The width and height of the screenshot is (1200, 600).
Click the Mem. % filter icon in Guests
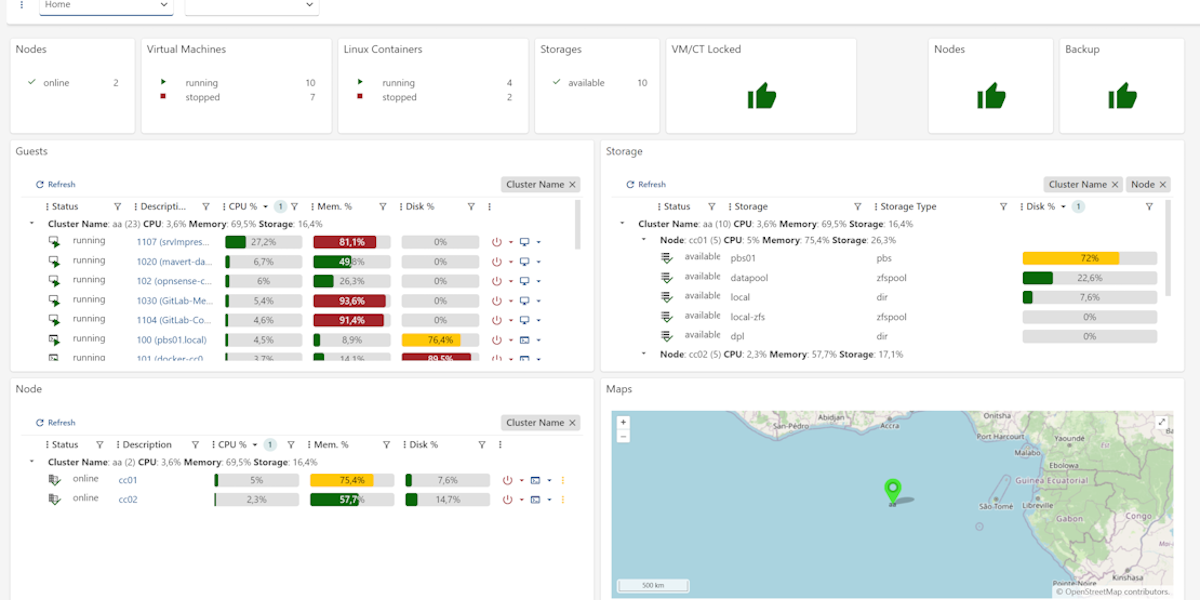tap(382, 207)
